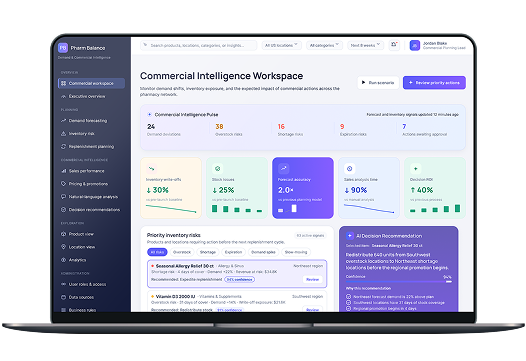Viewport: 526px width, 361px height.
Task: Click the 9 Expiration risks stat
Action: pyautogui.click(x=353, y=130)
